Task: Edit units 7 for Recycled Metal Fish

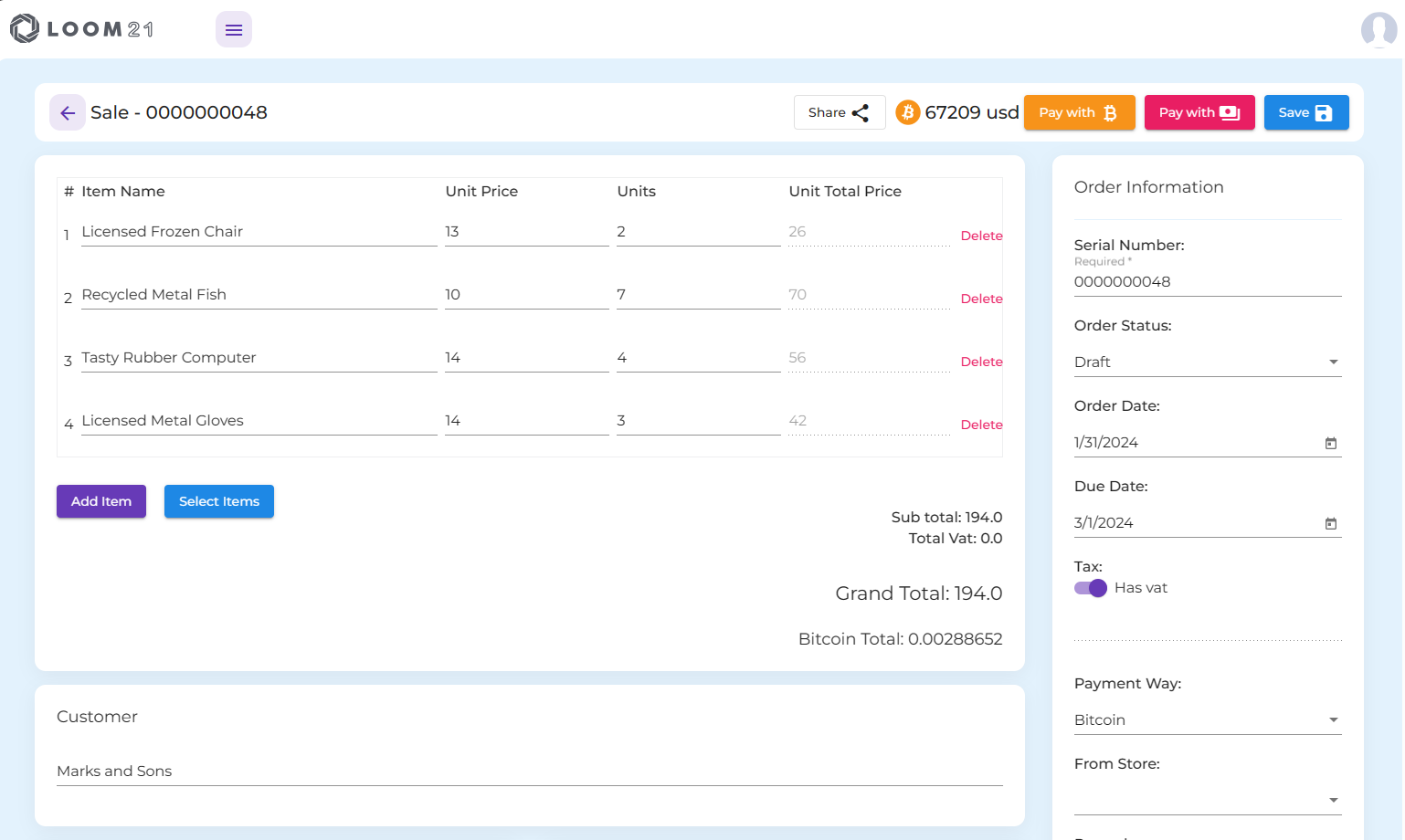Action: (x=699, y=295)
